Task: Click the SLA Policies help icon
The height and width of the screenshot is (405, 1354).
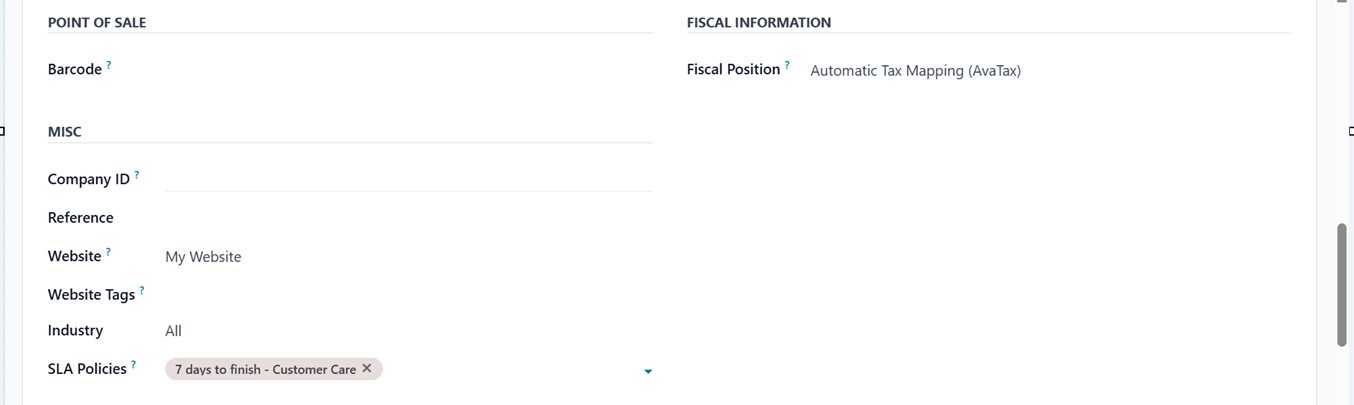Action: coord(133,364)
